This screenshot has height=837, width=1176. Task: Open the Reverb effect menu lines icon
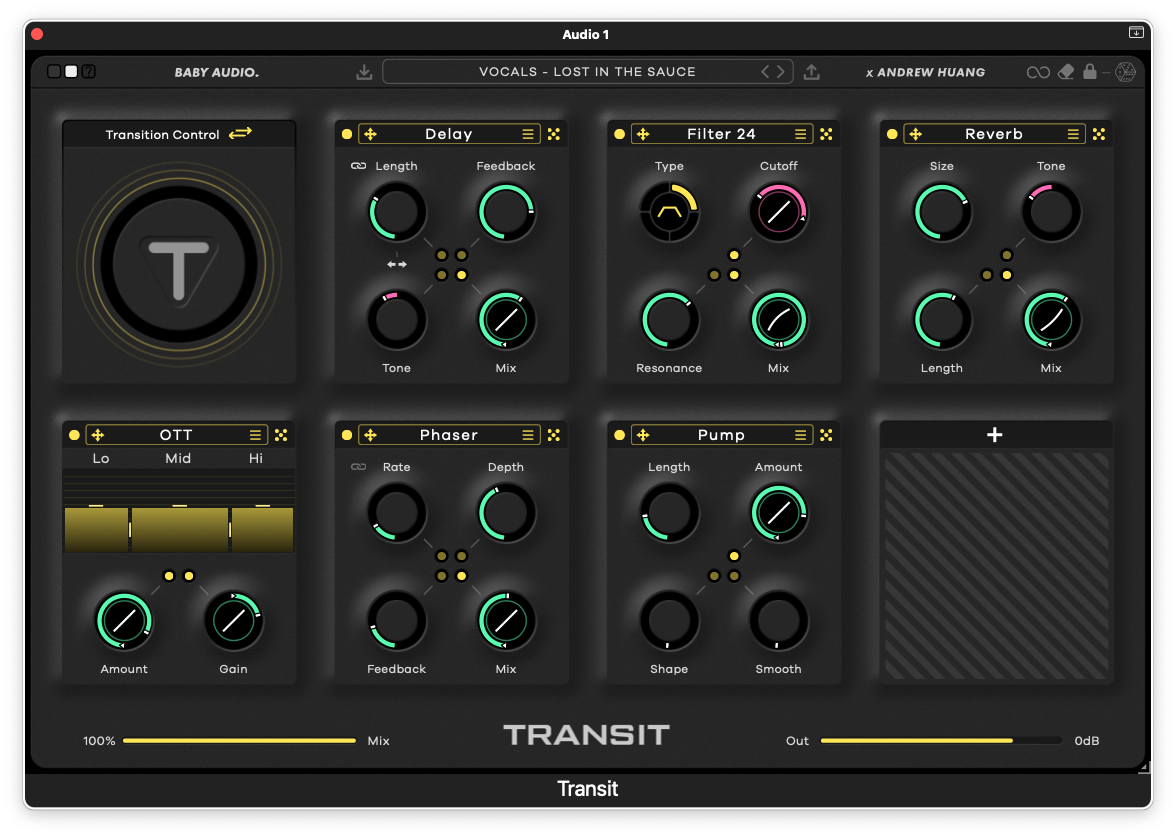coord(1073,134)
